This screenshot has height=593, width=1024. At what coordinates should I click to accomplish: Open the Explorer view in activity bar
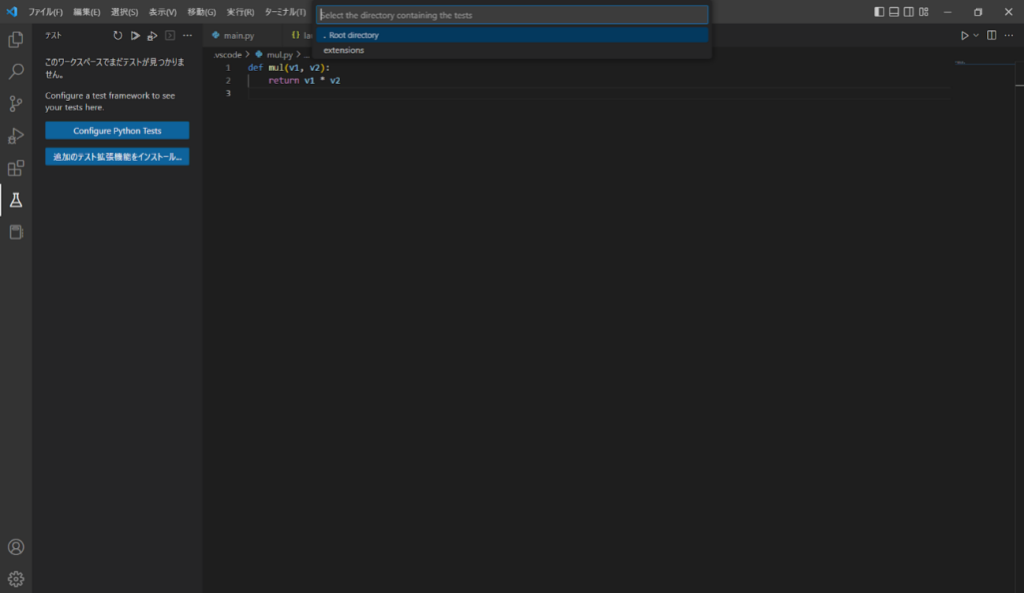(16, 40)
